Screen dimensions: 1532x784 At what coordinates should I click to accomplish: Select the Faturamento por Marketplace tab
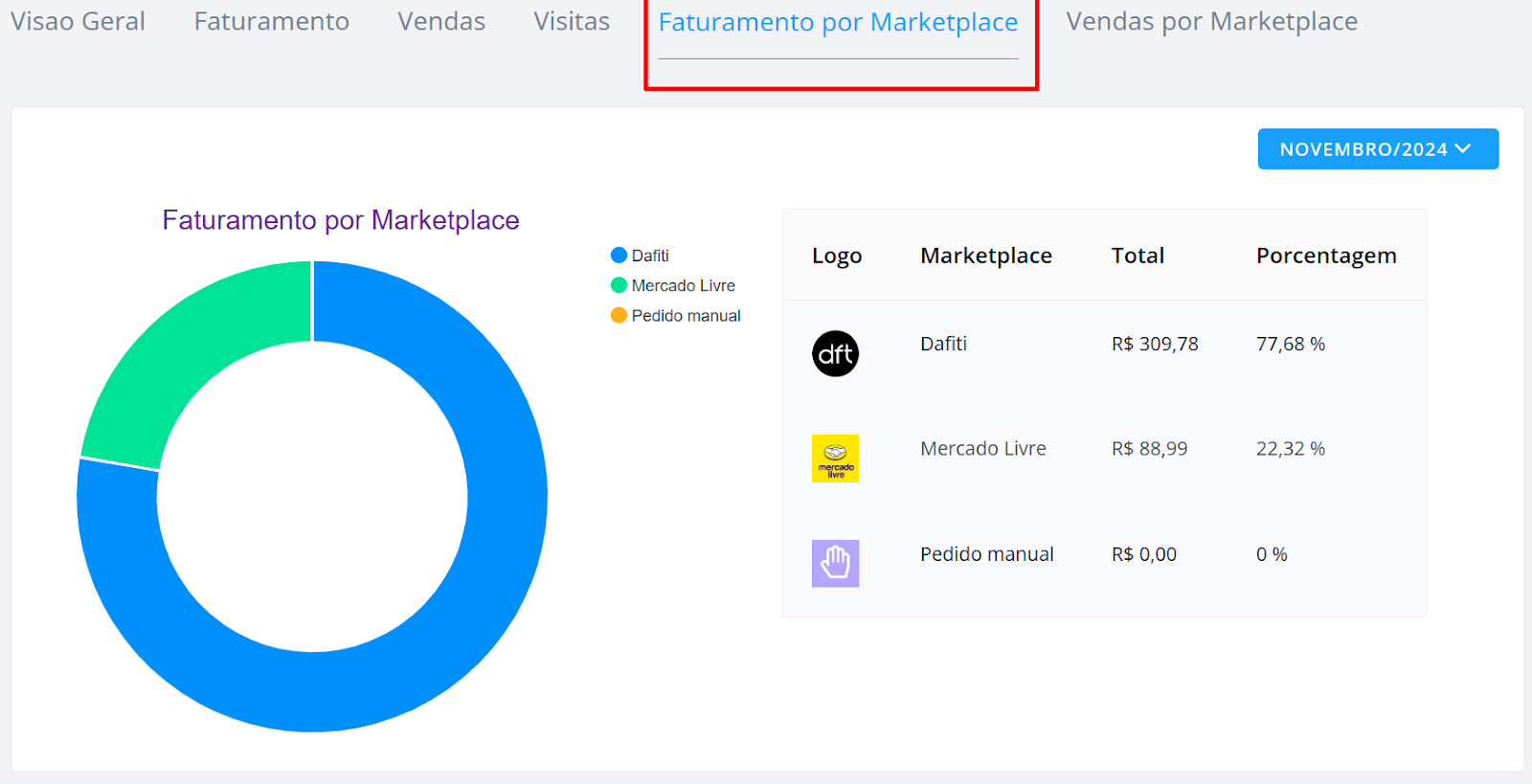pyautogui.click(x=838, y=23)
